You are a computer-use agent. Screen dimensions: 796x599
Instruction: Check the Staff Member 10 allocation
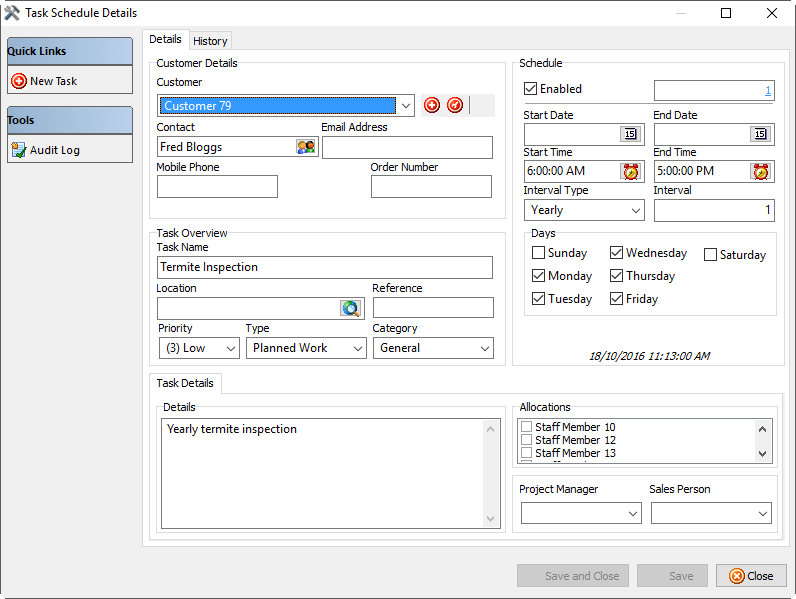(526, 427)
